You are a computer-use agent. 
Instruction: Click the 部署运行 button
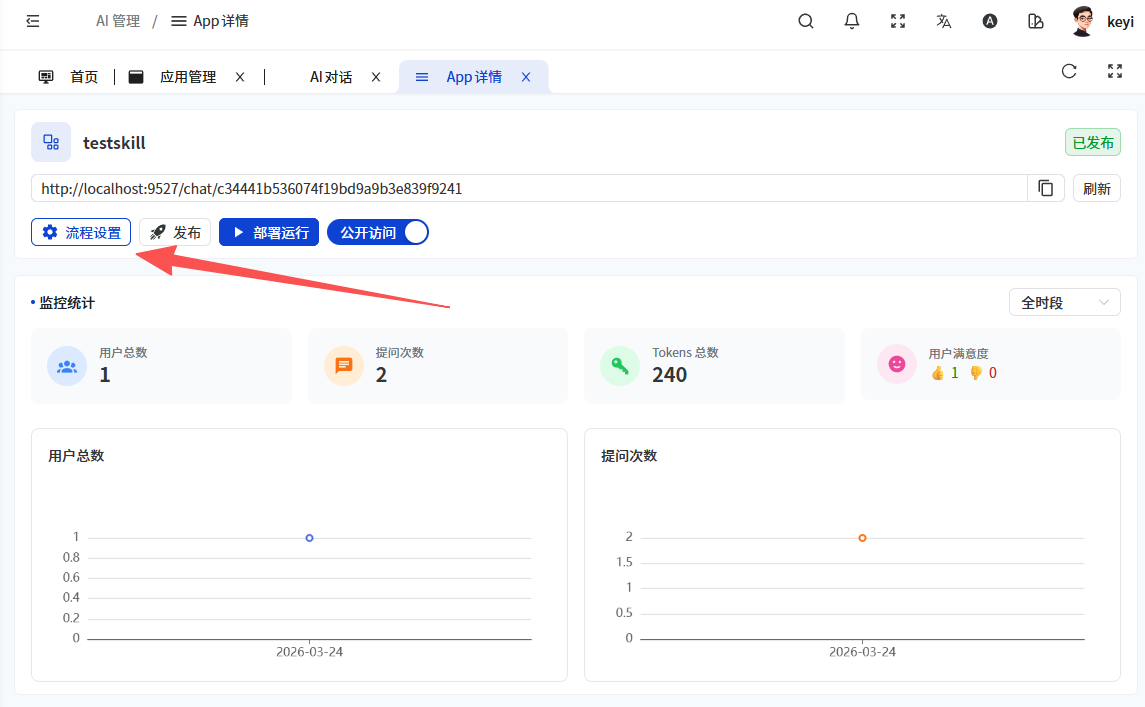pyautogui.click(x=269, y=232)
